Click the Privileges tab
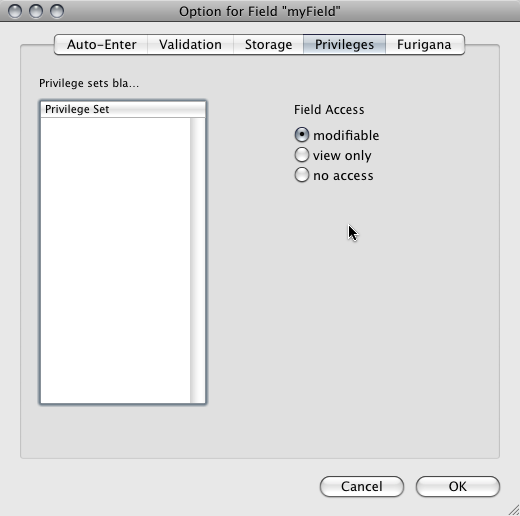The width and height of the screenshot is (520, 516). coord(344,44)
